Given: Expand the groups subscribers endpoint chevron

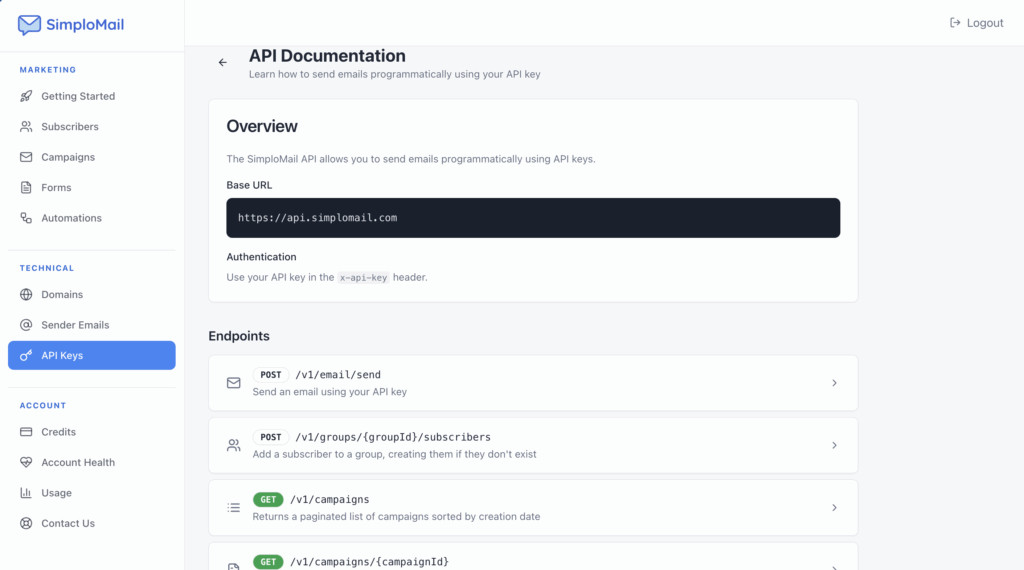Looking at the screenshot, I should 834,445.
